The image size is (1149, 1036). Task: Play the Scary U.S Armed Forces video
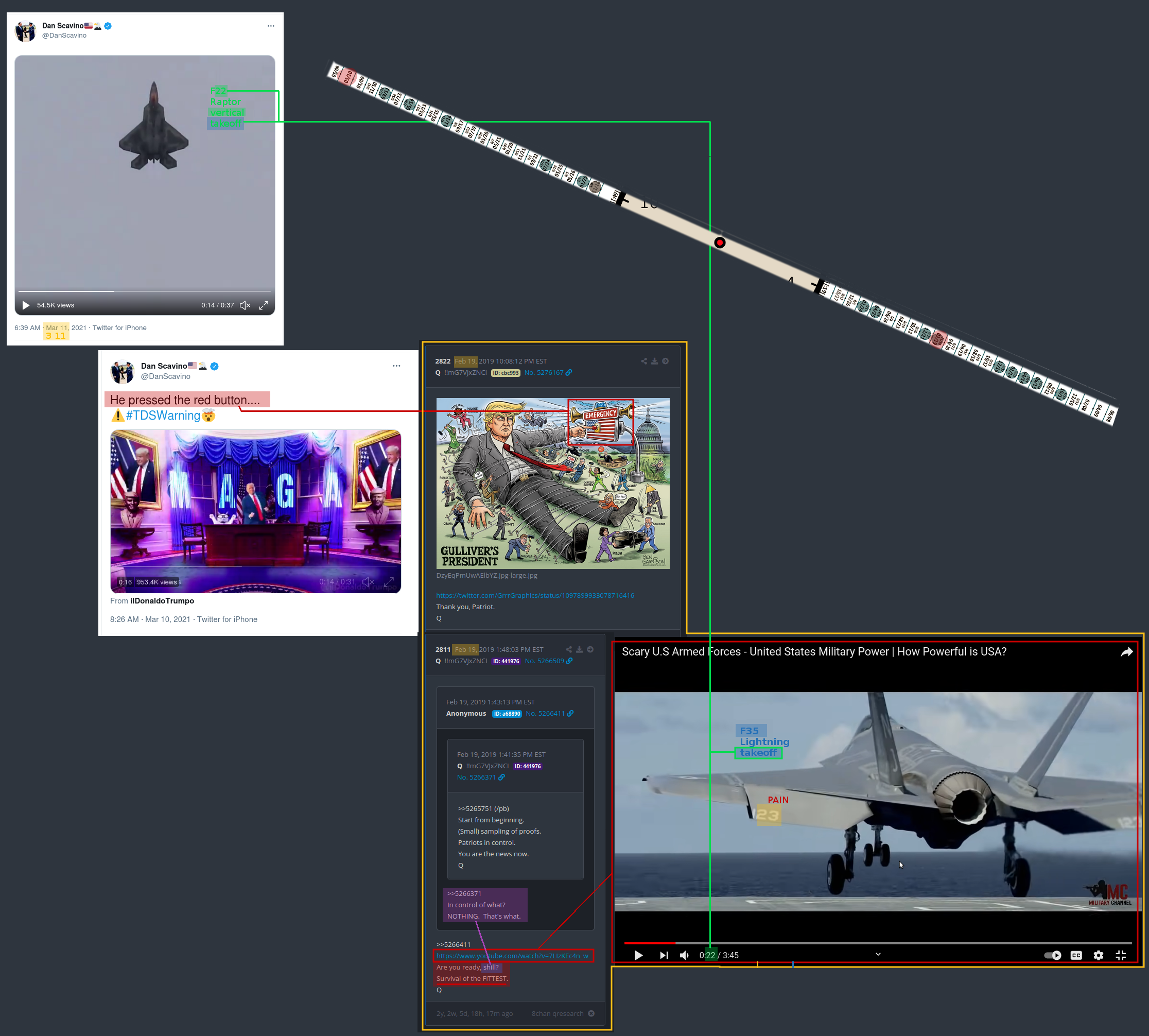coord(638,955)
